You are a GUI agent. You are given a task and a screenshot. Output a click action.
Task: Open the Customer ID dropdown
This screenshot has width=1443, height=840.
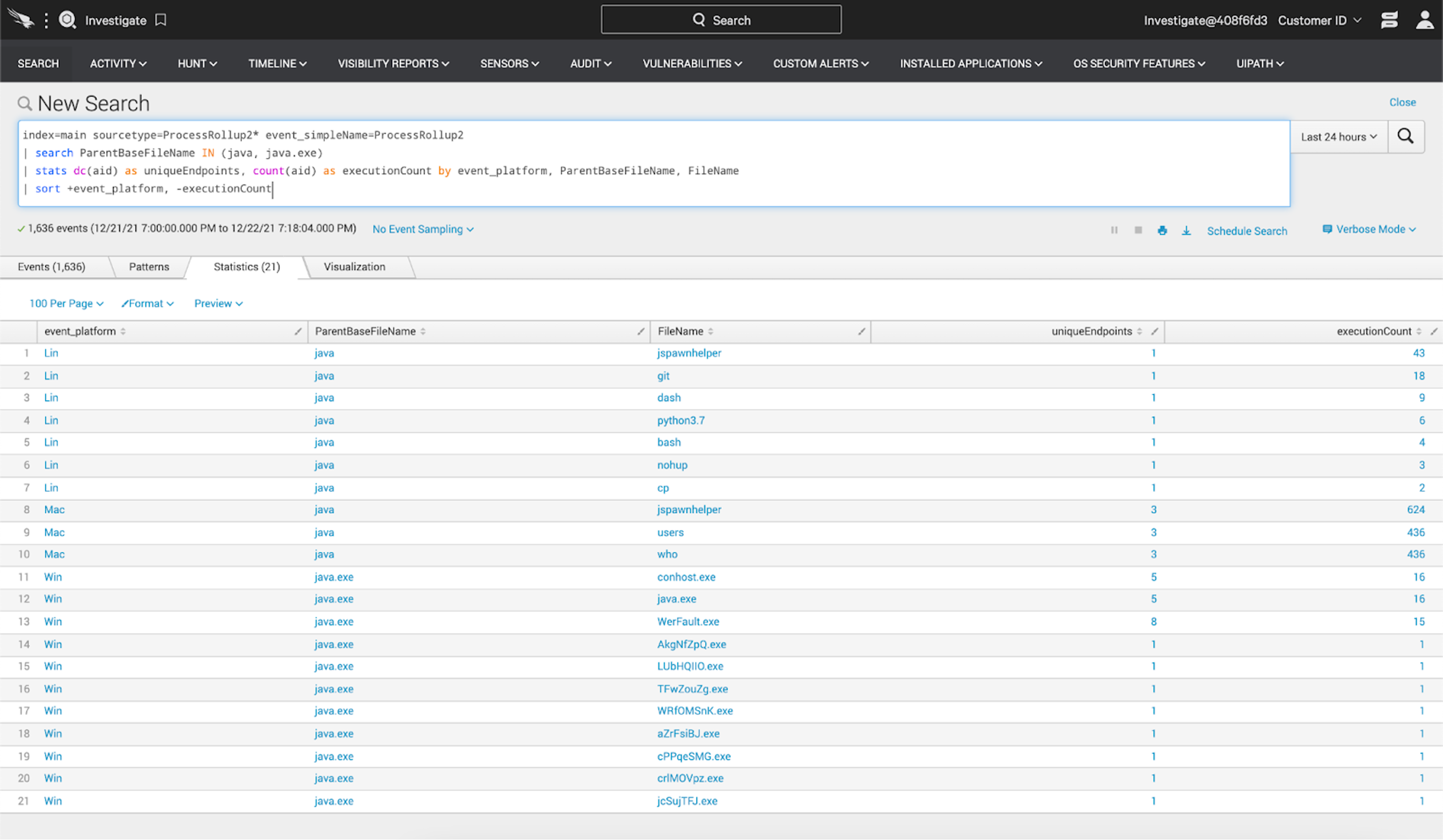coord(1320,20)
